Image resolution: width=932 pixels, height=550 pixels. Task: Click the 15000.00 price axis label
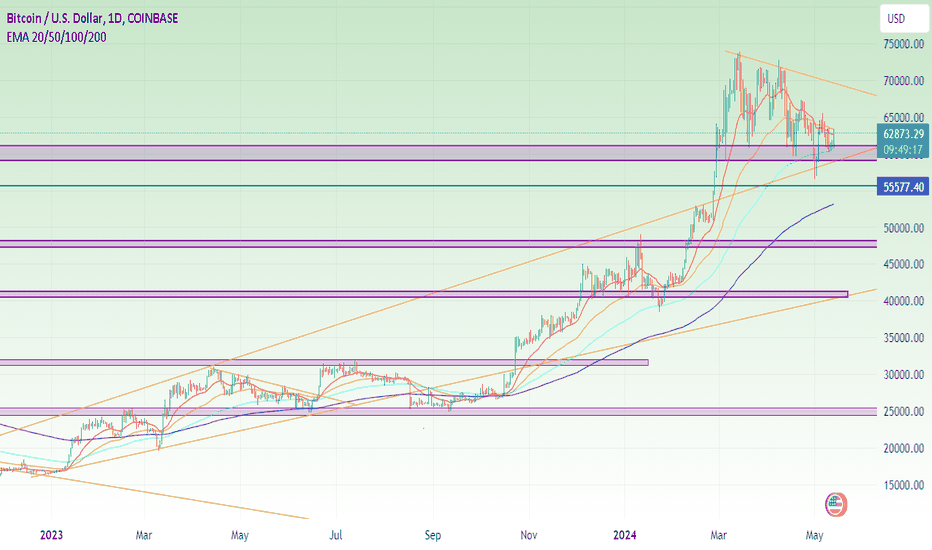coord(903,485)
